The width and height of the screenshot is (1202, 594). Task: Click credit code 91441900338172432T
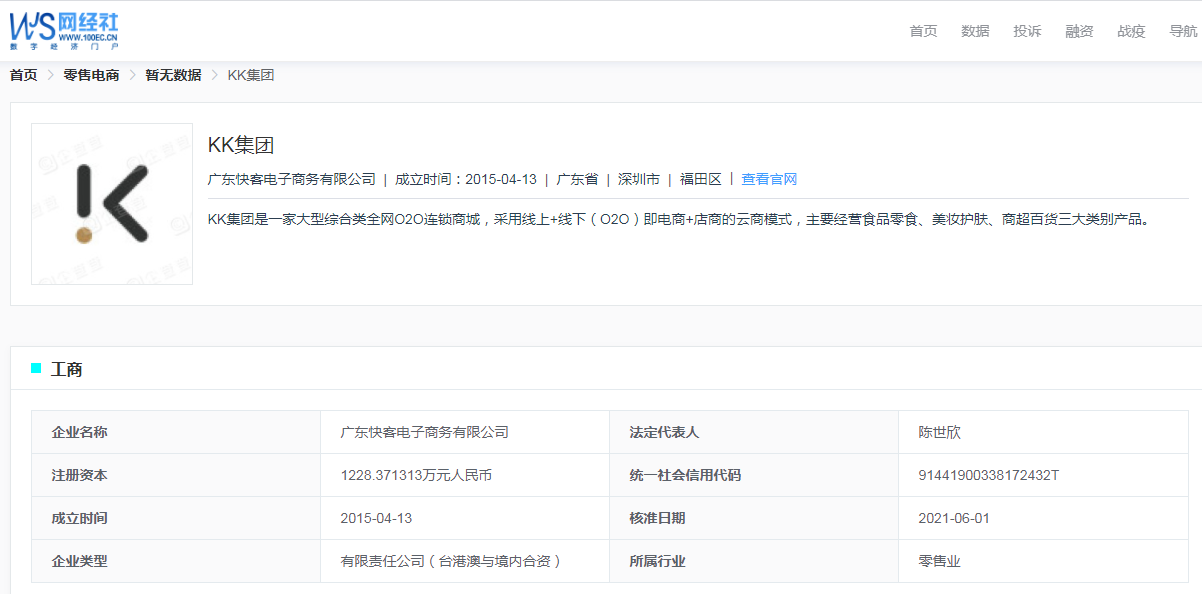coord(988,475)
